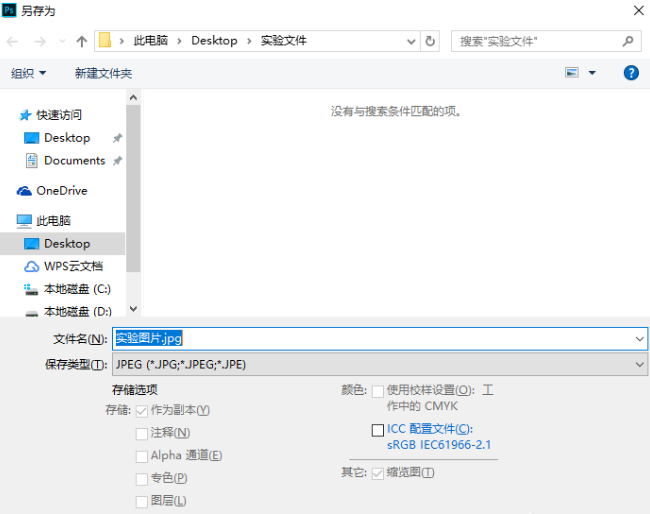Toggle 作为副本 checkbox
The width and height of the screenshot is (650, 514).
coord(142,411)
